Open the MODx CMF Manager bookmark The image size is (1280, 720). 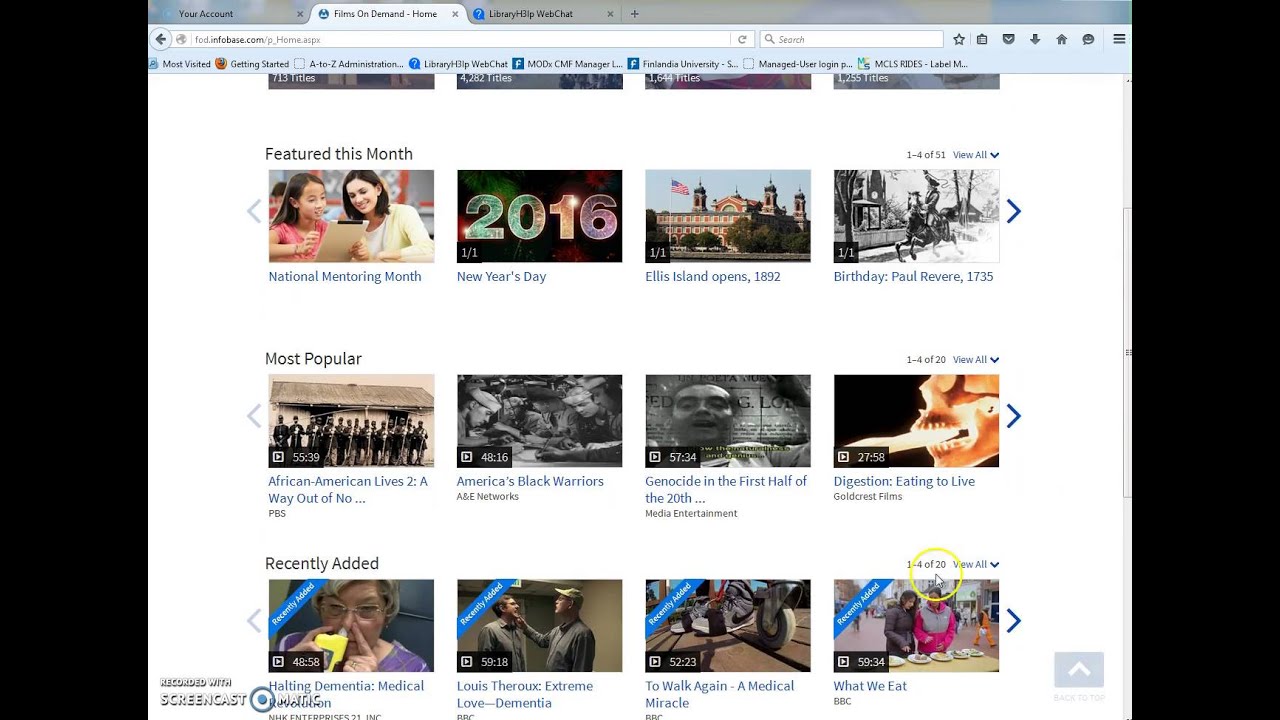tap(567, 64)
